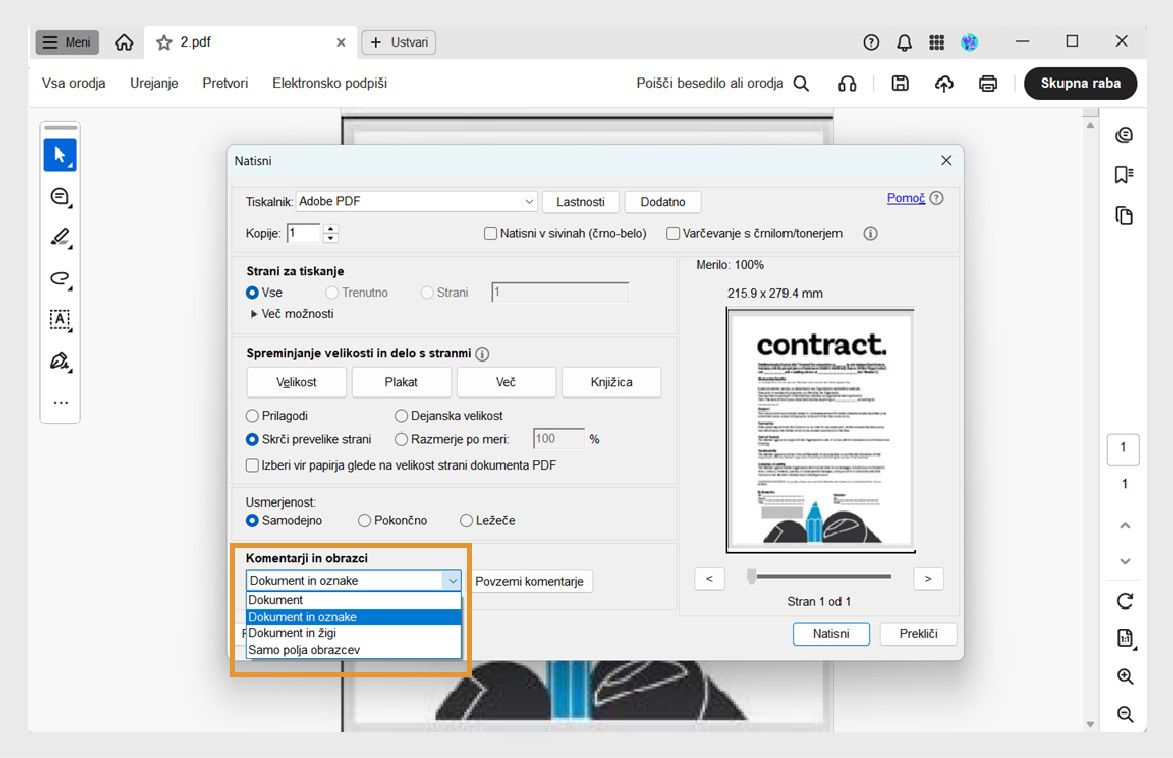The width and height of the screenshot is (1173, 758).
Task: Check Izberi vir papirja option
Action: pos(253,465)
